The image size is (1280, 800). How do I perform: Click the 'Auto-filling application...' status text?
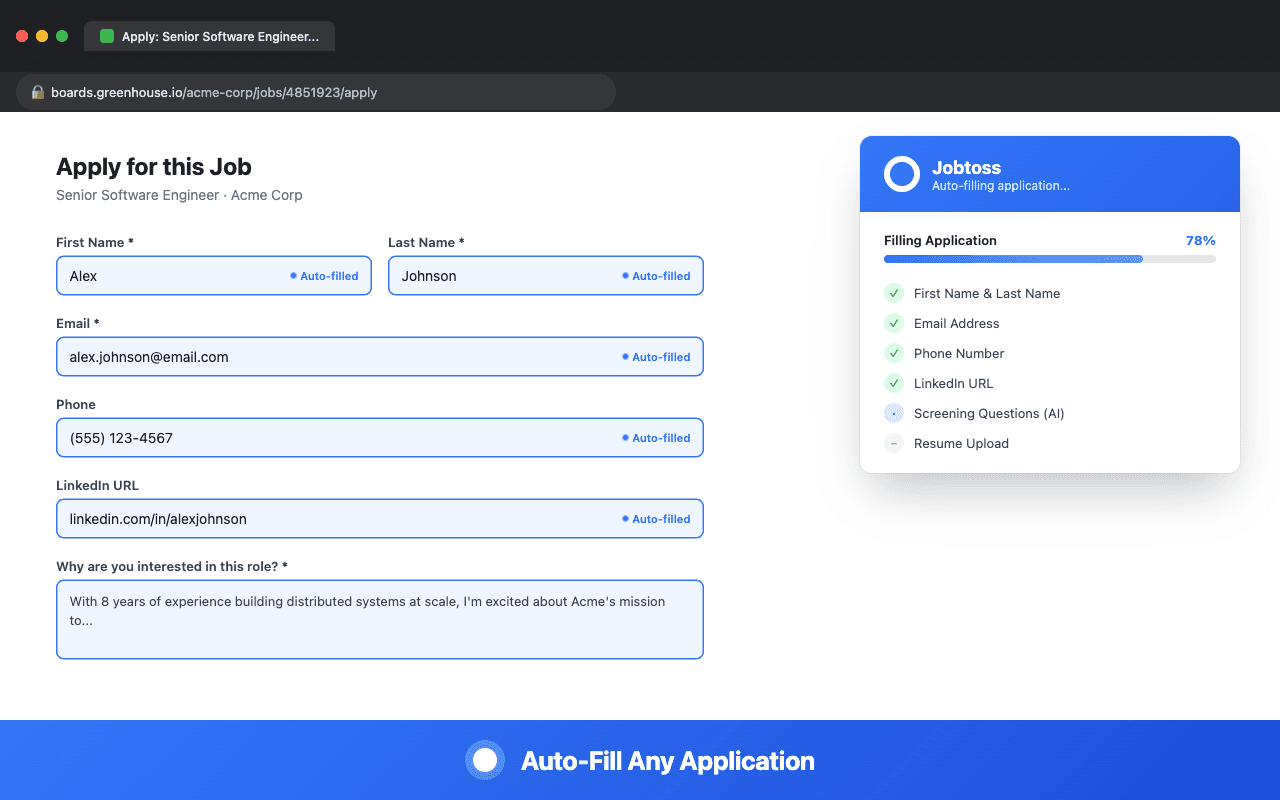(x=1001, y=186)
